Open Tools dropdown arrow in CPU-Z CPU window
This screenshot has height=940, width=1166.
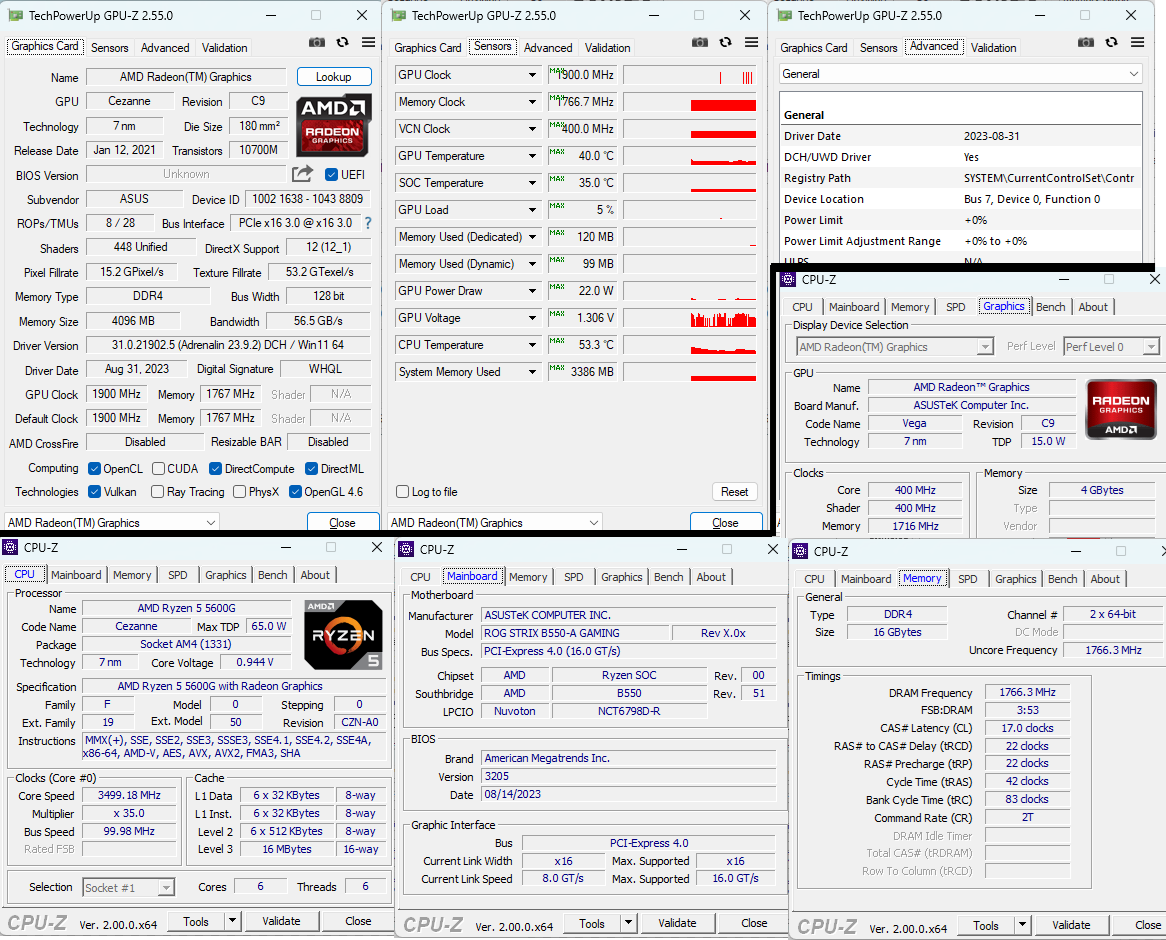[232, 921]
